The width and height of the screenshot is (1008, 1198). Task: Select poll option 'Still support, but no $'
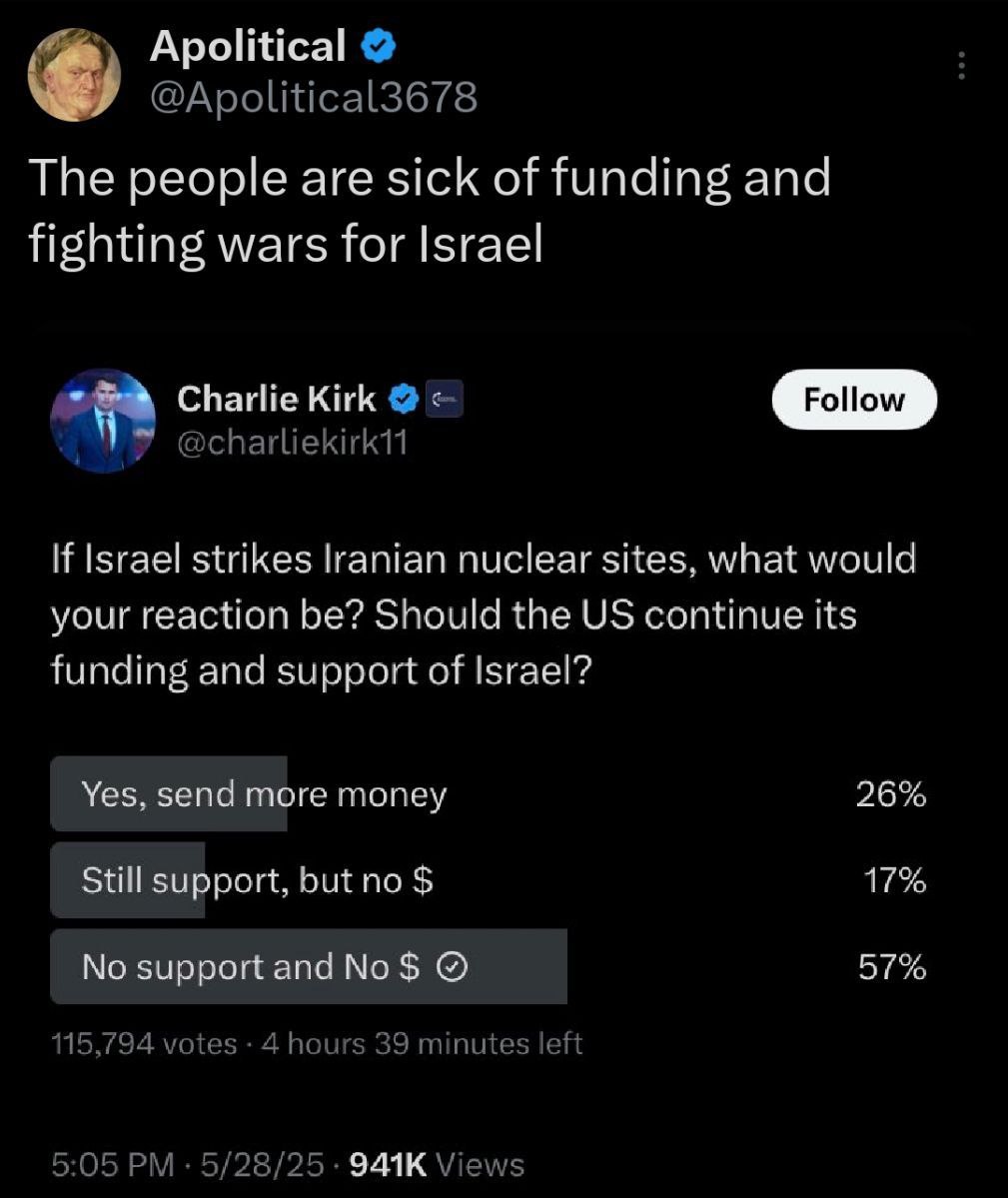(x=489, y=880)
